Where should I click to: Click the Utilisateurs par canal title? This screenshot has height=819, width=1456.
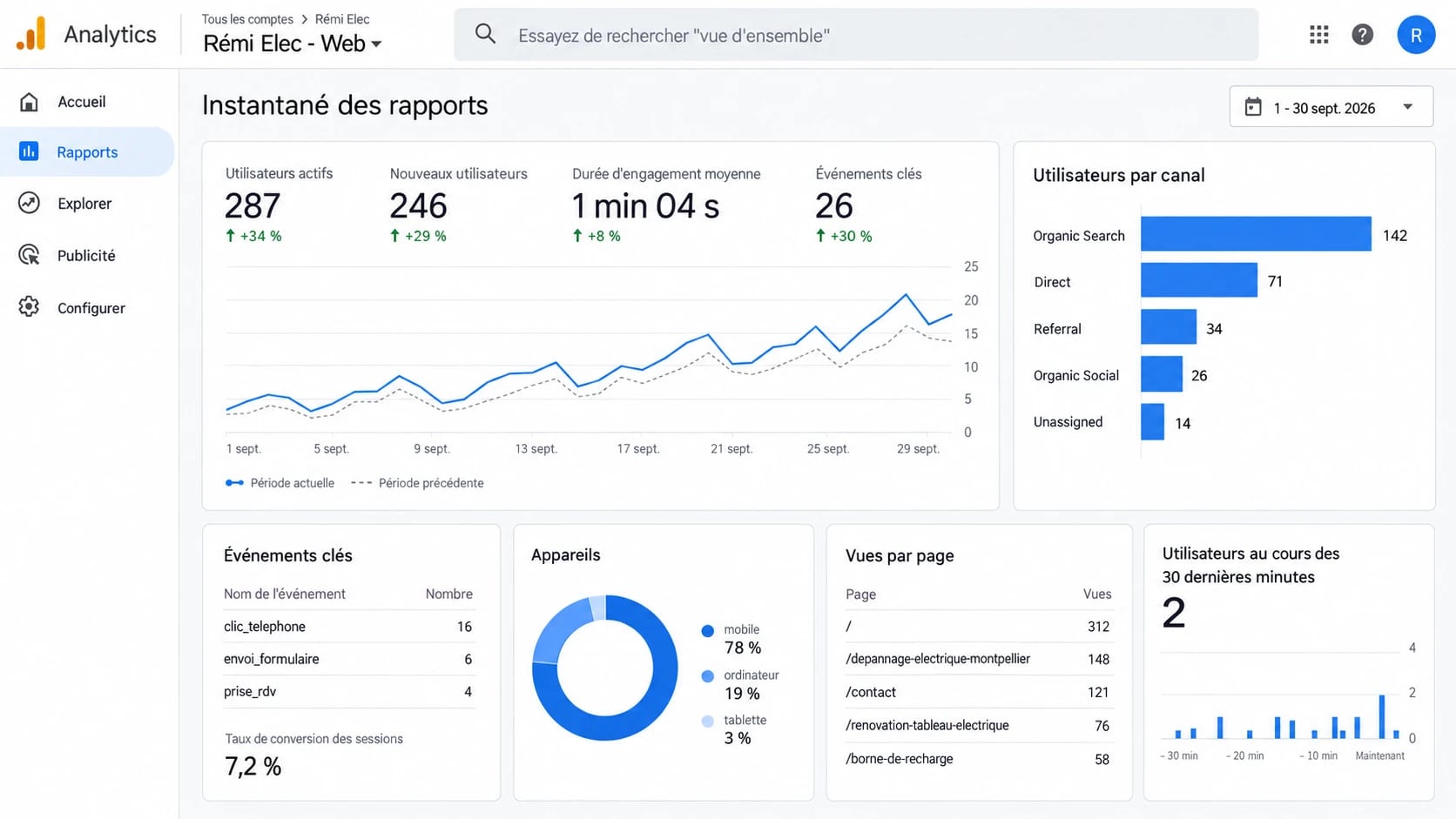[1118, 175]
